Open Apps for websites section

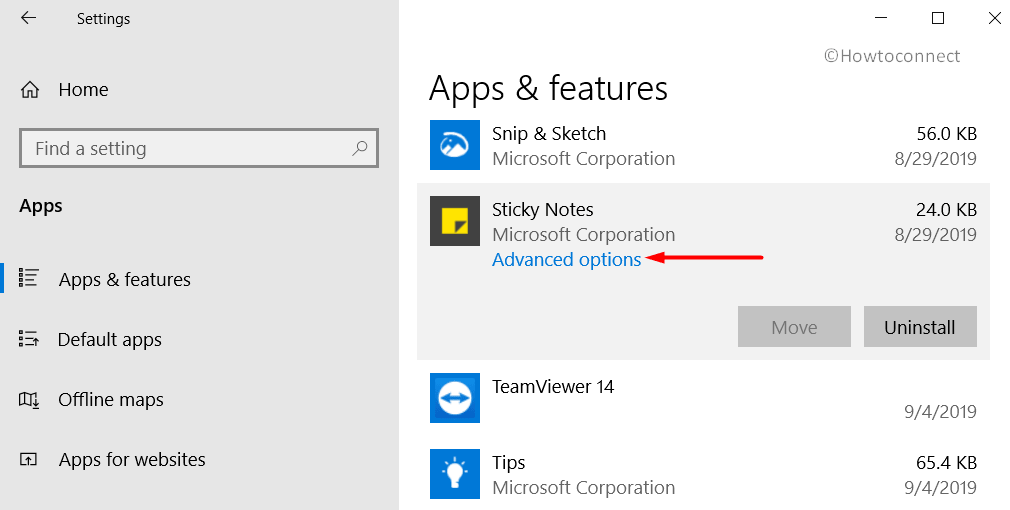pos(132,459)
